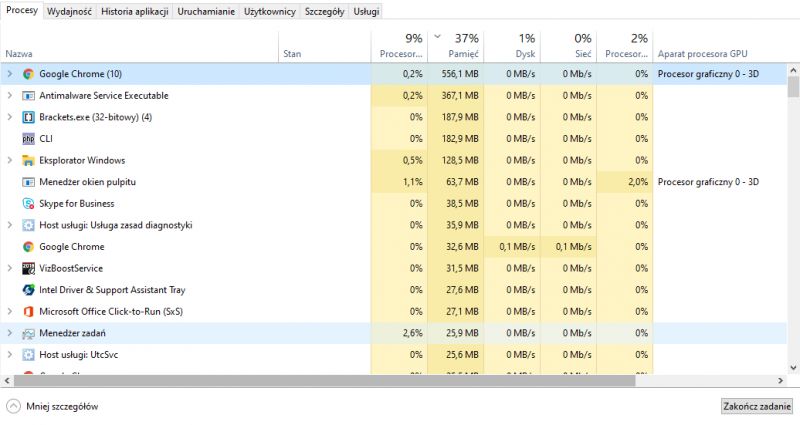Click the 2,0% GPU value

(x=638, y=182)
